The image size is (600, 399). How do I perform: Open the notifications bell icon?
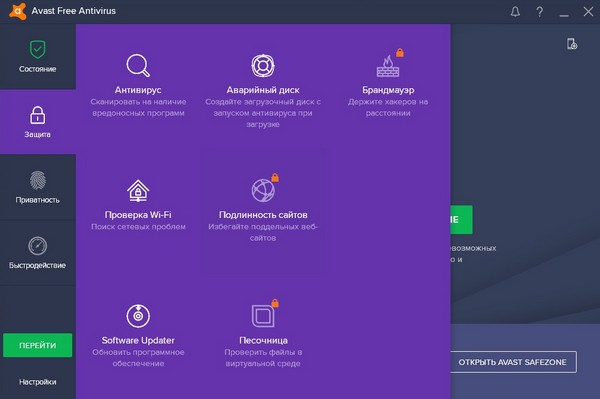pos(515,12)
